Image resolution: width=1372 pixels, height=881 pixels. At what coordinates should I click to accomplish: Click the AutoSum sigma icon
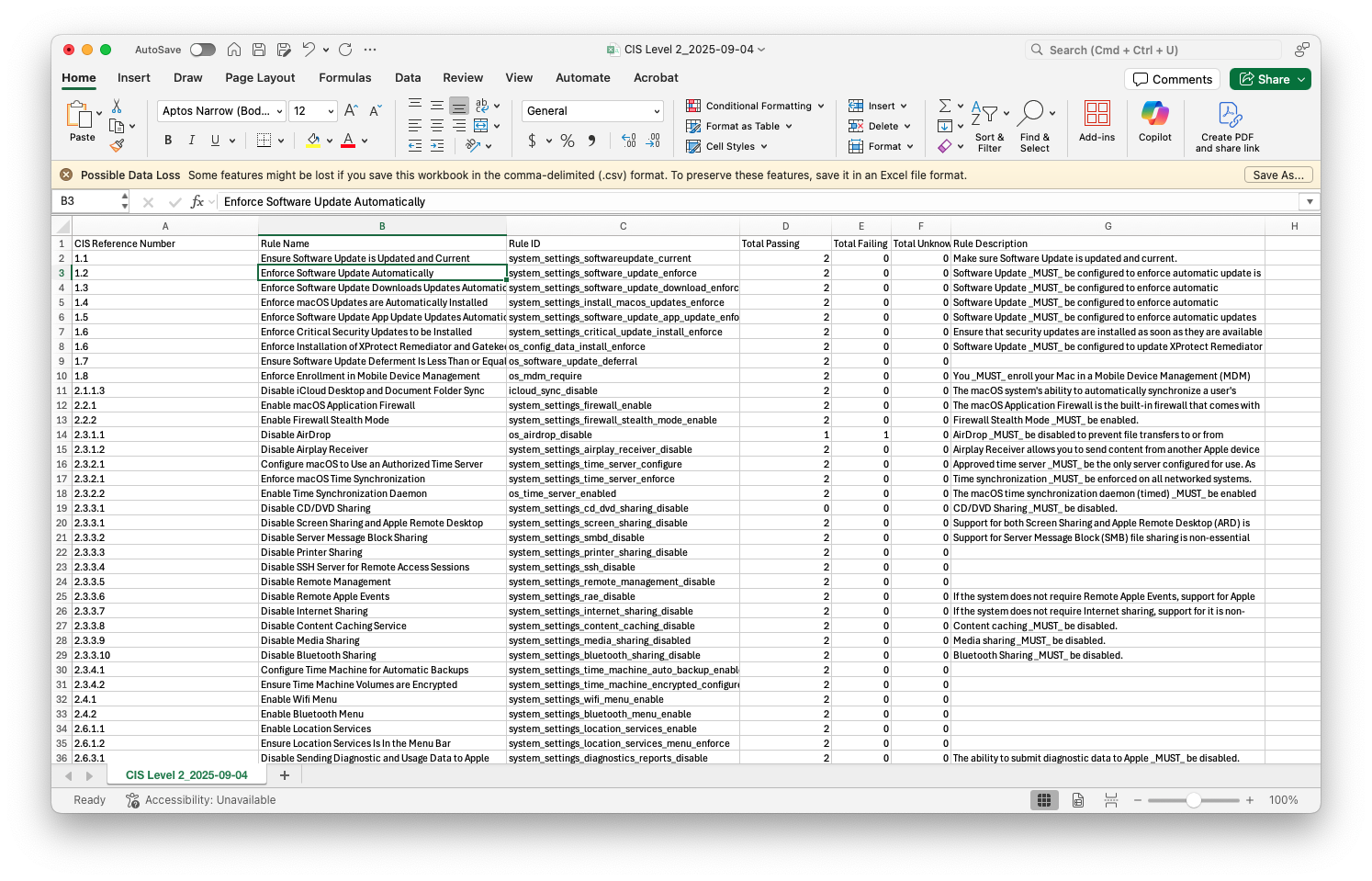[x=945, y=106]
